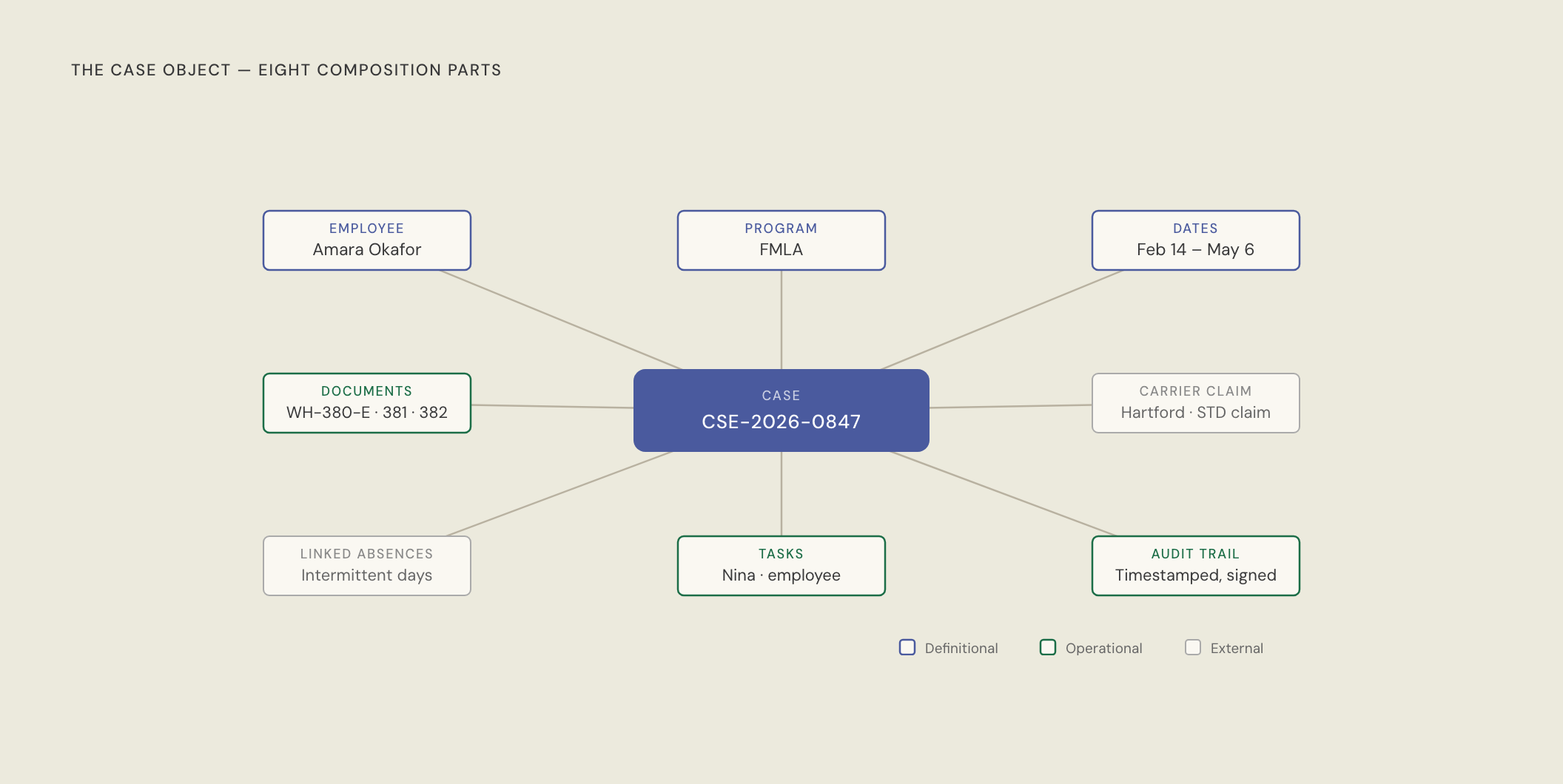
Task: Toggle the green Operational legend square
Action: pyautogui.click(x=1047, y=647)
